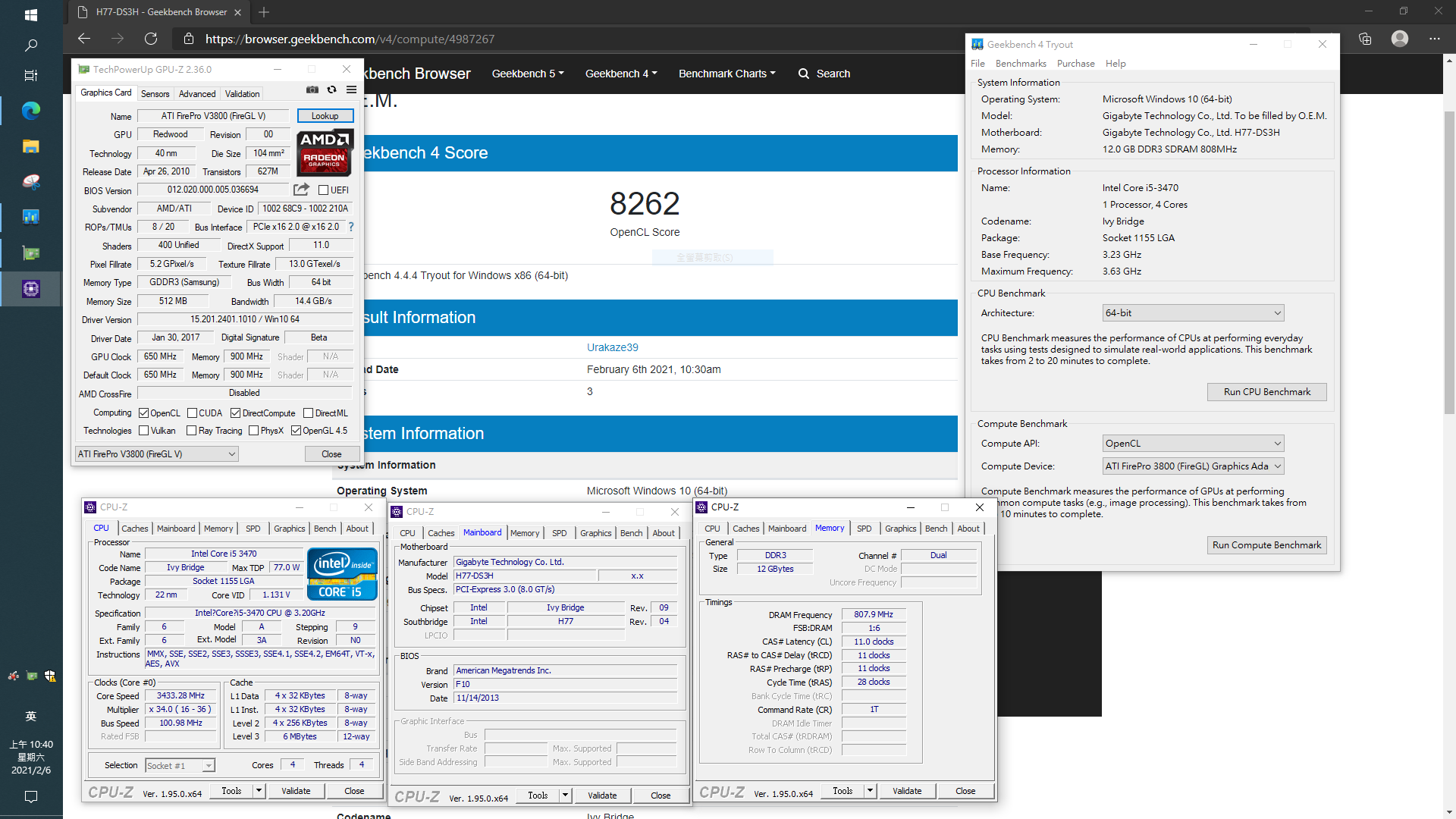Image resolution: width=1456 pixels, height=819 pixels.
Task: Open the Compute Device dropdown
Action: click(x=1193, y=466)
